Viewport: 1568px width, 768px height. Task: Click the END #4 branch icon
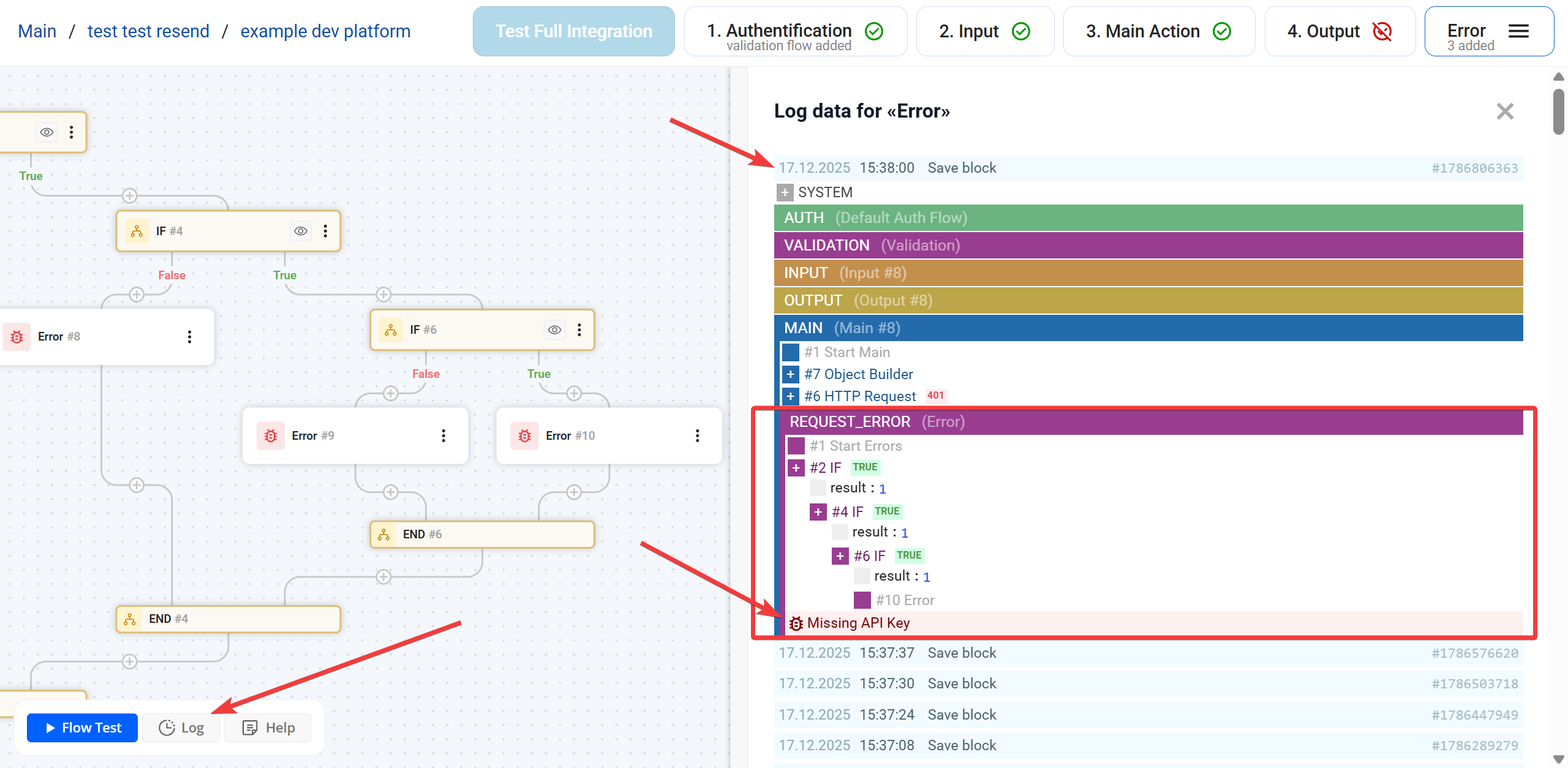point(130,619)
